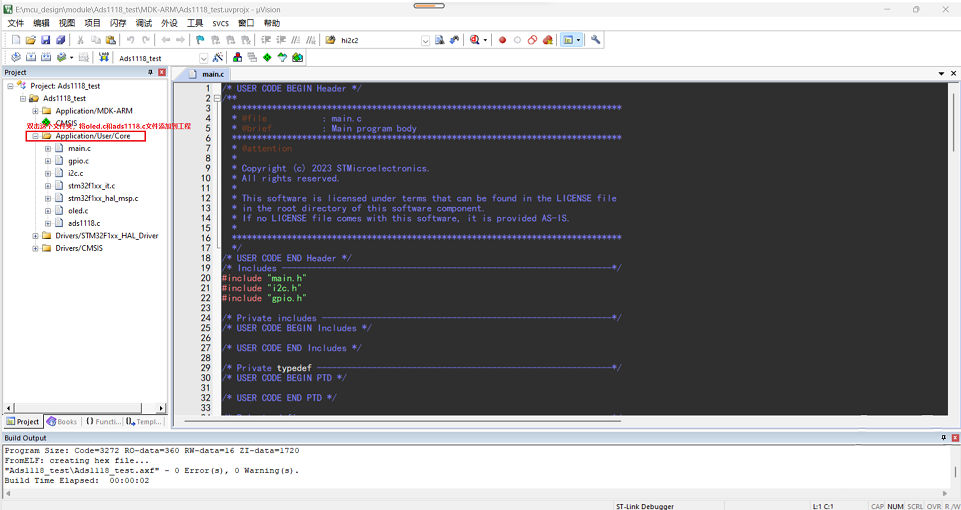Download to flash with the LOAD icon
The height and width of the screenshot is (510, 961).
[104, 58]
